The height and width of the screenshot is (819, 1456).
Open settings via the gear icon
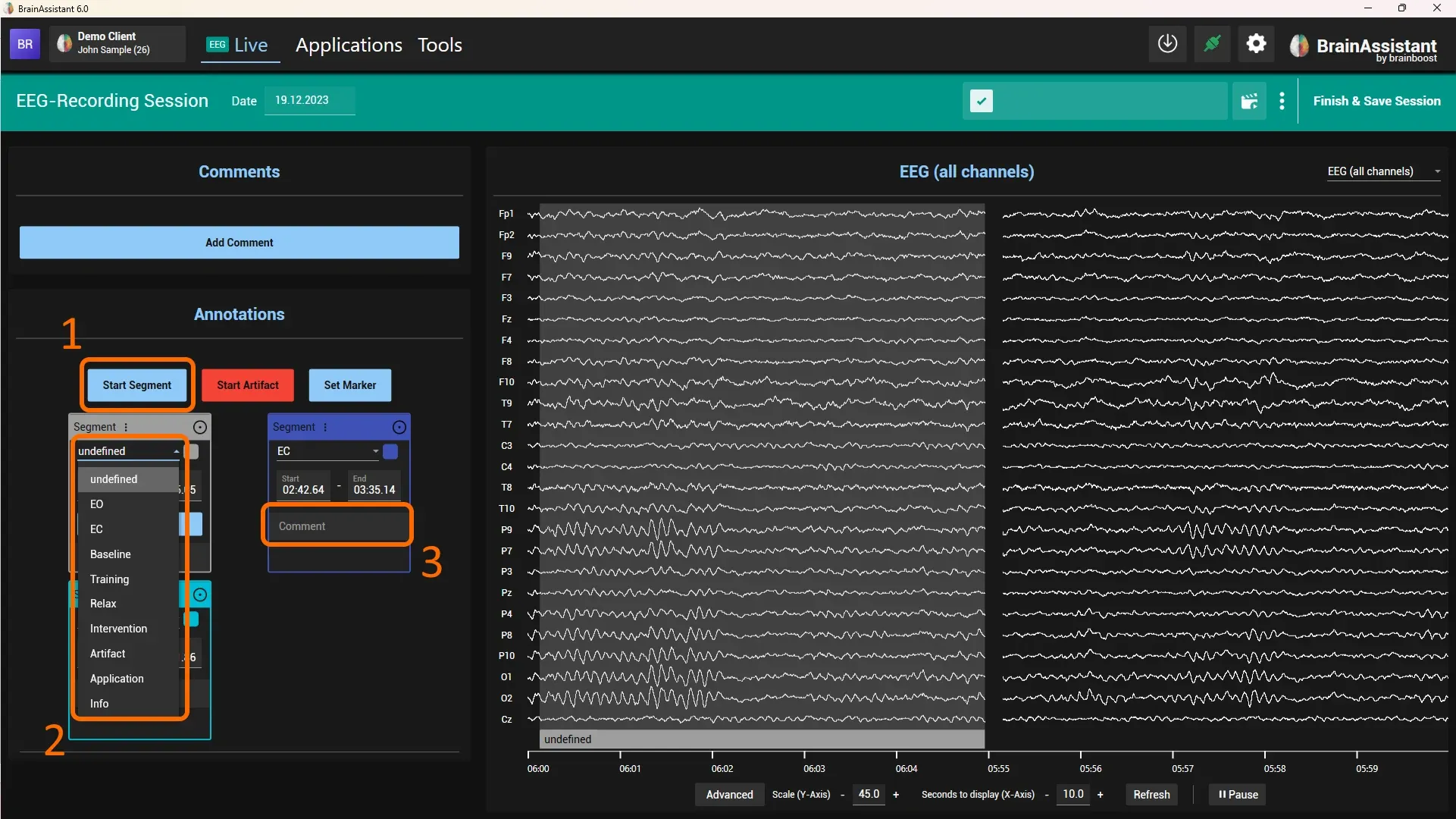[x=1256, y=44]
